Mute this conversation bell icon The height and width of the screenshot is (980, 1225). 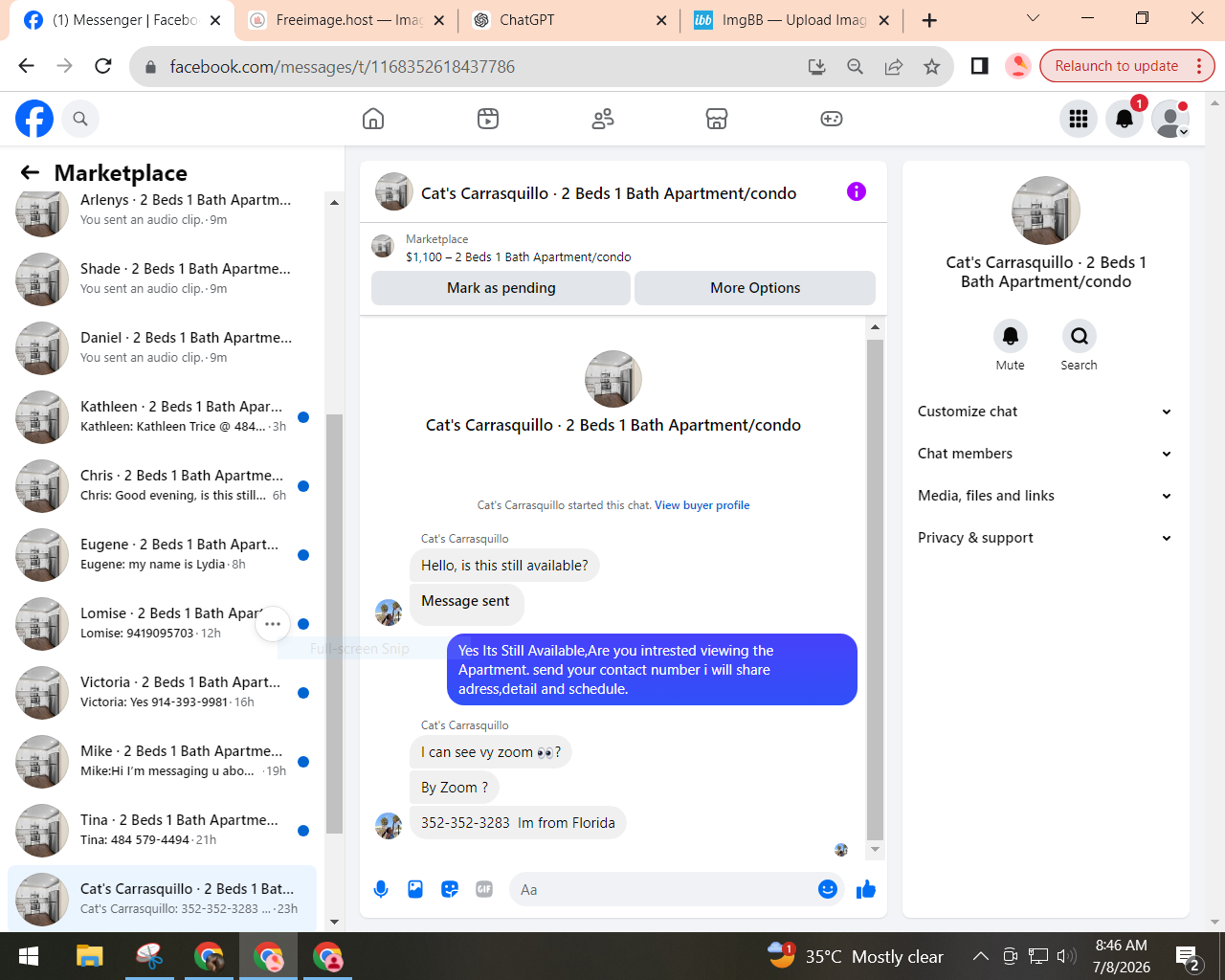pyautogui.click(x=1011, y=336)
